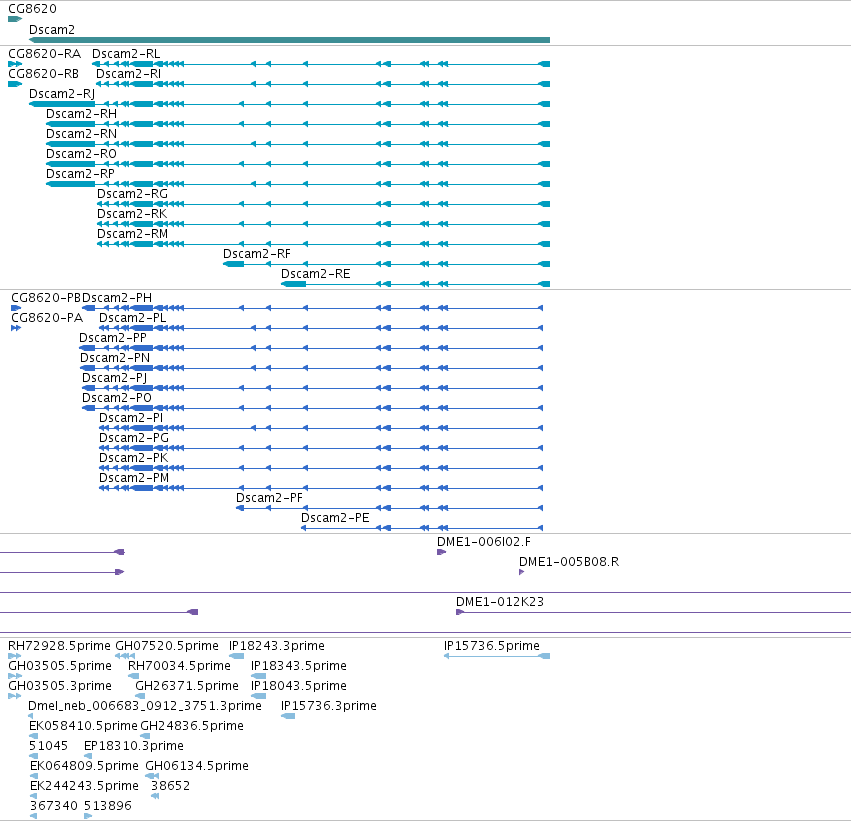Viewport: 851px width, 821px height.
Task: Select transcript label Dscam2-RL
Action: pyautogui.click(x=126, y=54)
